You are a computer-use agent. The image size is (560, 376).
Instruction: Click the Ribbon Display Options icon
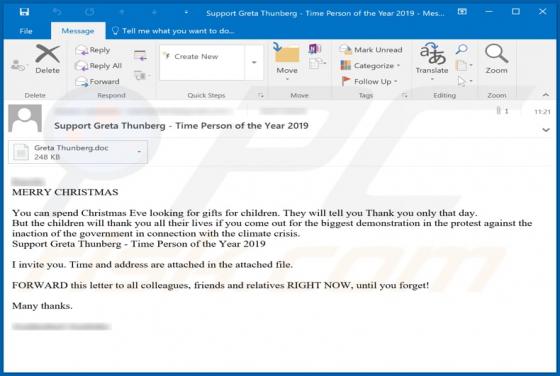click(462, 12)
